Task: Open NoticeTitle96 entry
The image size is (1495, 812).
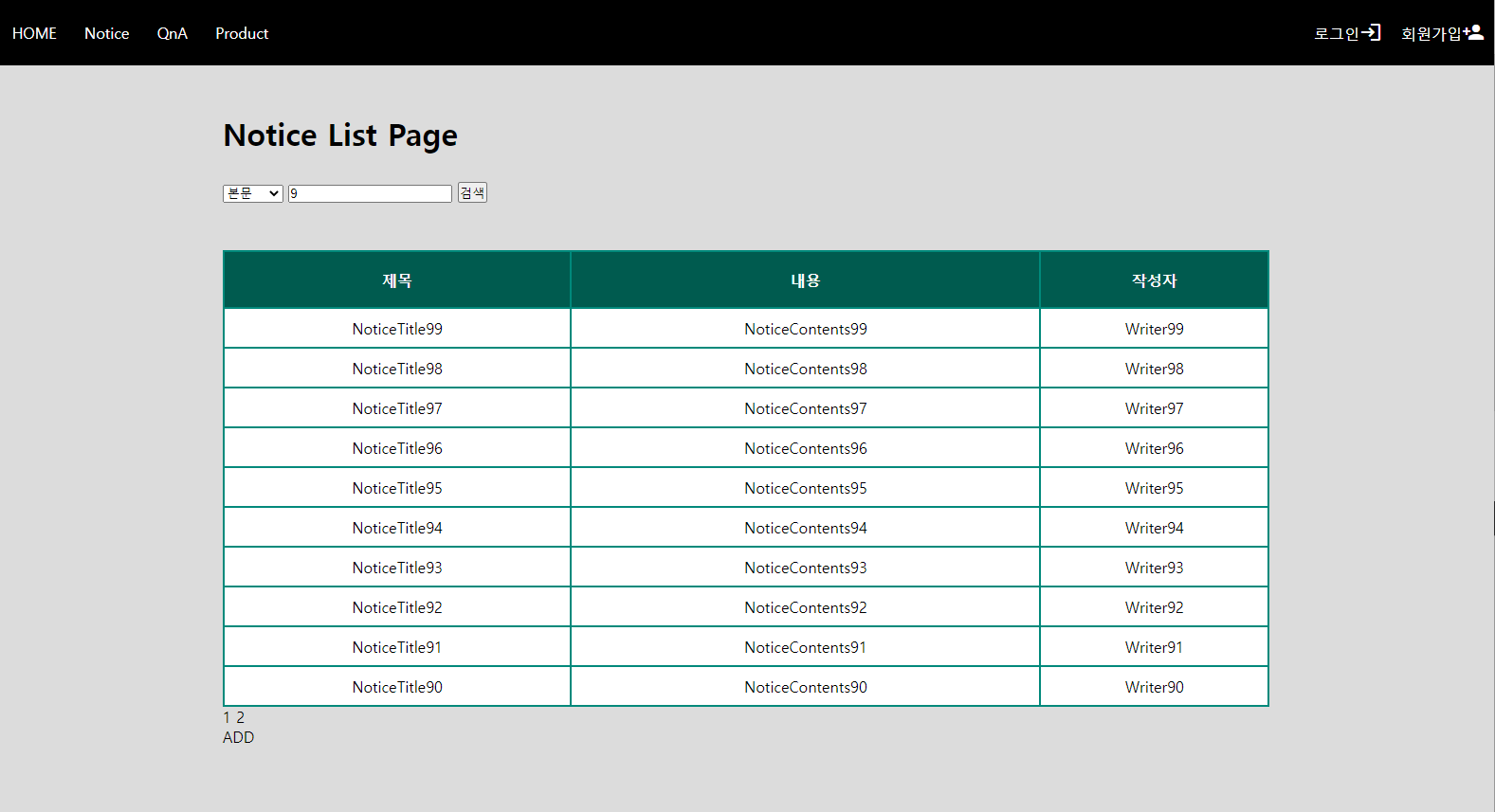Action: (397, 448)
